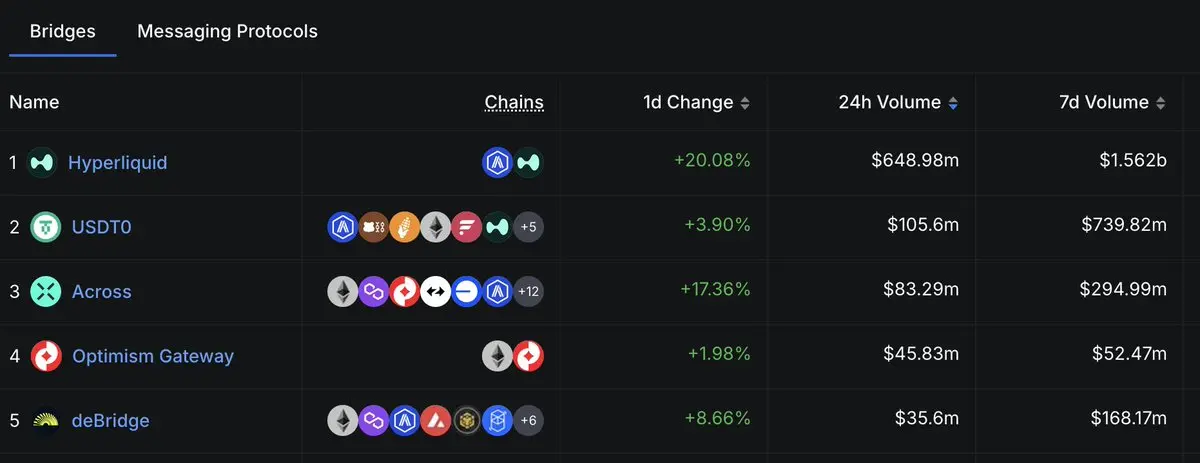
Task: Click Polygon chain icon in Across row
Action: [x=374, y=291]
